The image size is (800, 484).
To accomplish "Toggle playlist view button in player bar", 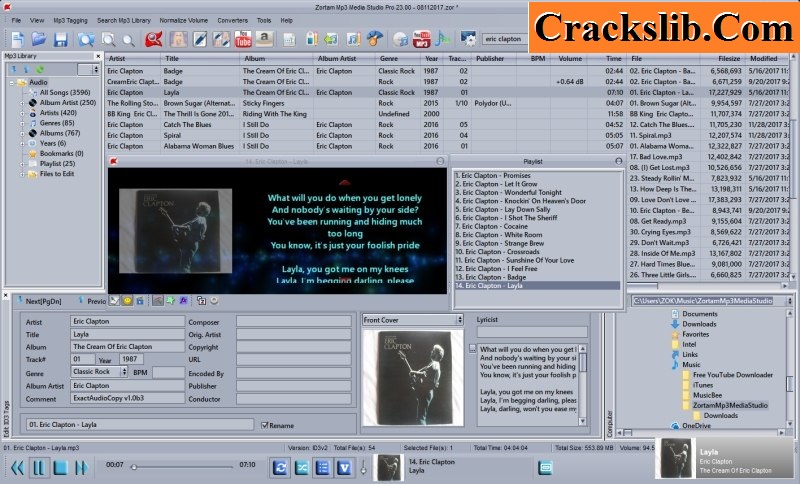I will tap(323, 467).
